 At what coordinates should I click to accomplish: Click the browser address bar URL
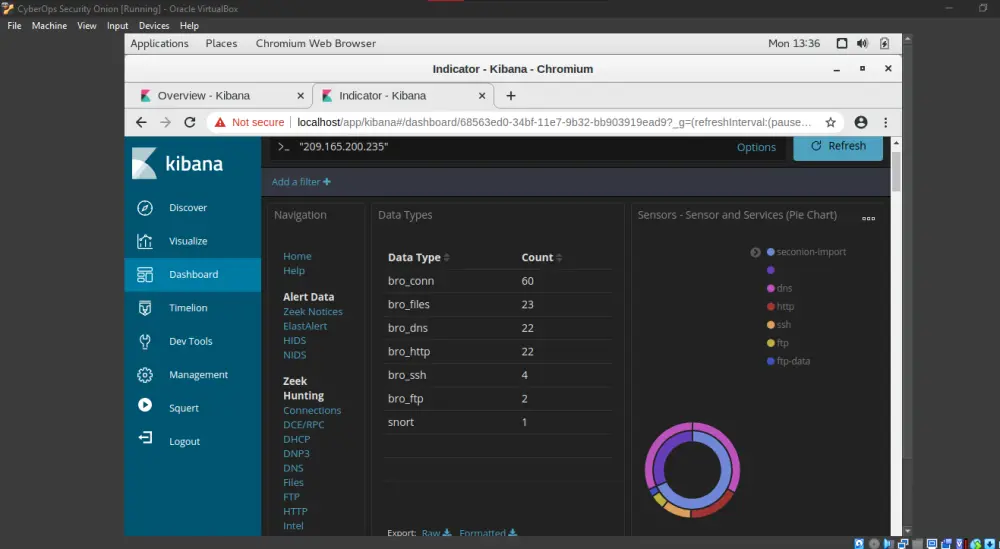(x=555, y=122)
